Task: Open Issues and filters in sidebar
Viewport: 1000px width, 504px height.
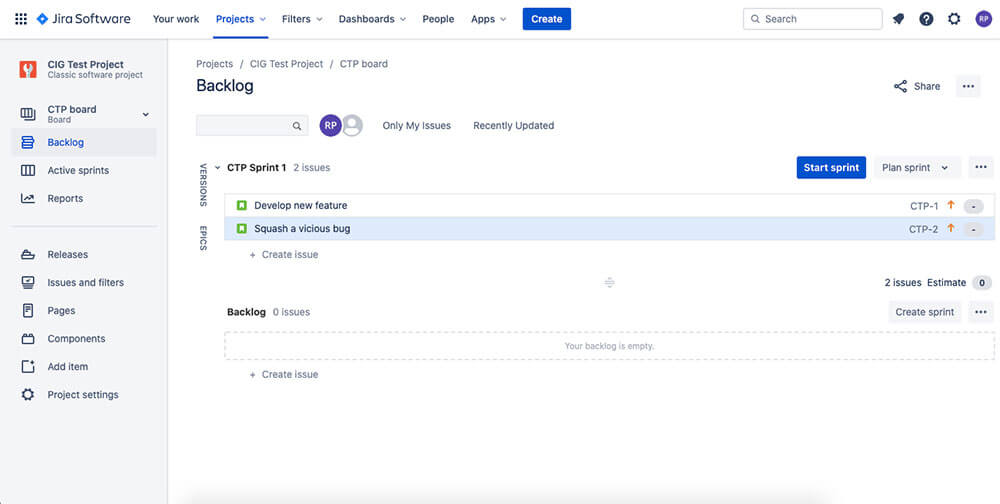Action: (x=84, y=283)
